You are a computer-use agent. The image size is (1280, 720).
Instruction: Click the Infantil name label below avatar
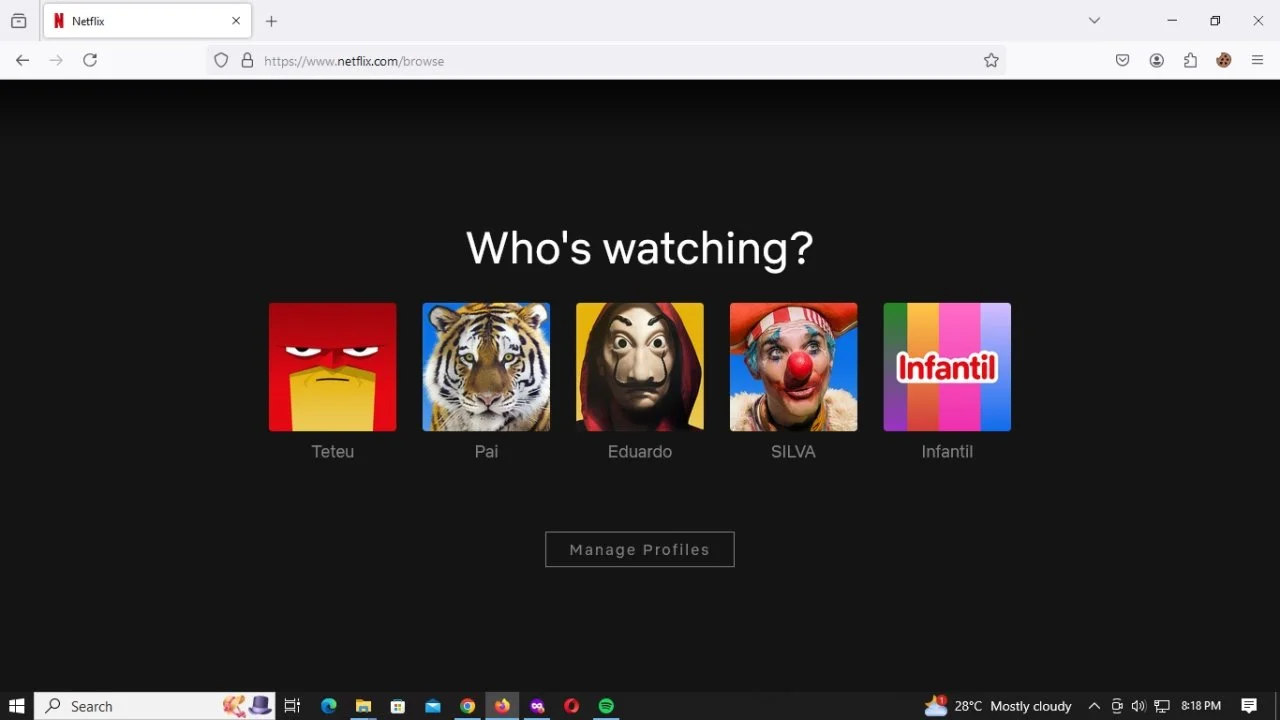947,452
